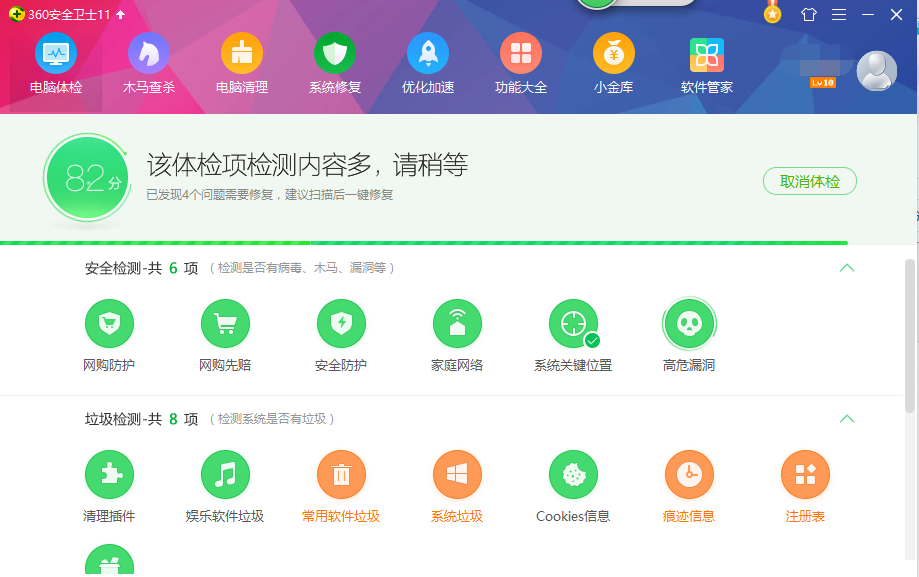Viewport: 919px width, 577px height.
Task: Click the 82分 score circle
Action: (88, 178)
